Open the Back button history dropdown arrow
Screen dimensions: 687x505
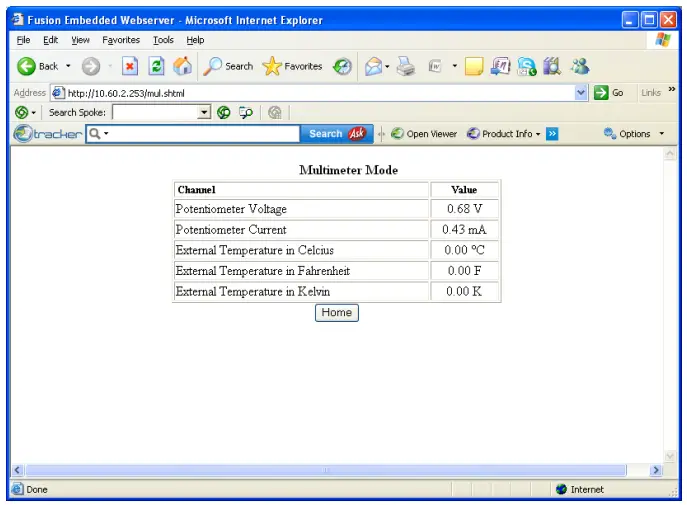point(68,66)
